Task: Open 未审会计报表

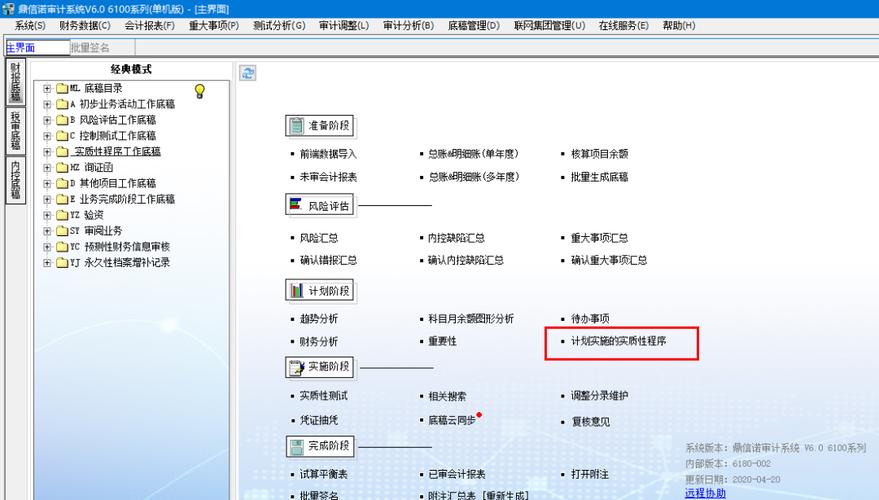Action: (328, 177)
